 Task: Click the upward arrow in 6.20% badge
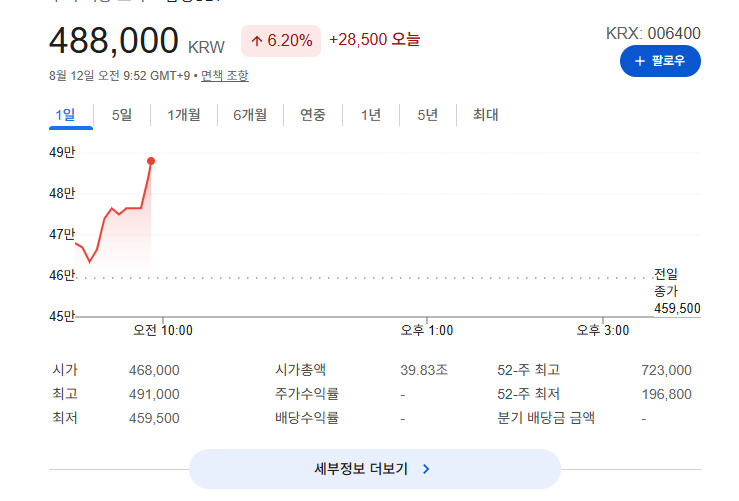coord(256,41)
